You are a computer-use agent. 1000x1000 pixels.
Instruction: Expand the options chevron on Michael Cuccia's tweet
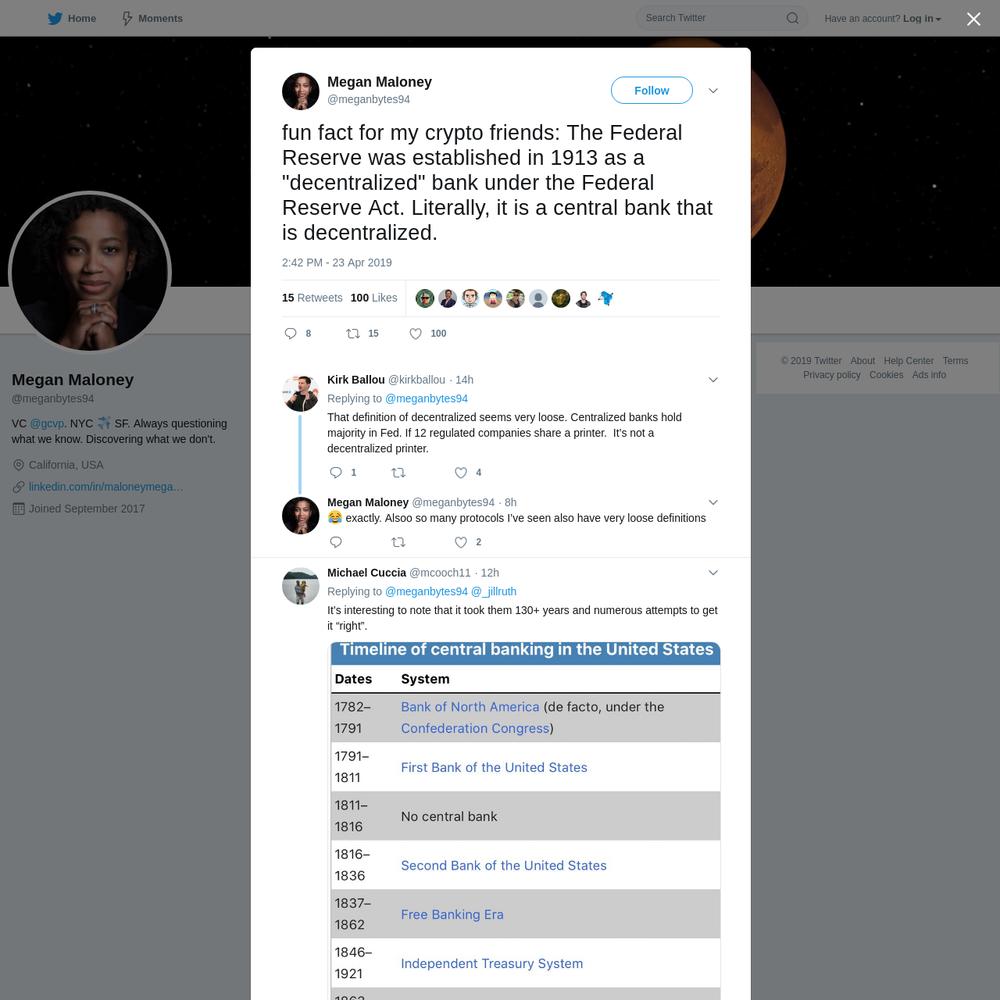click(x=713, y=573)
